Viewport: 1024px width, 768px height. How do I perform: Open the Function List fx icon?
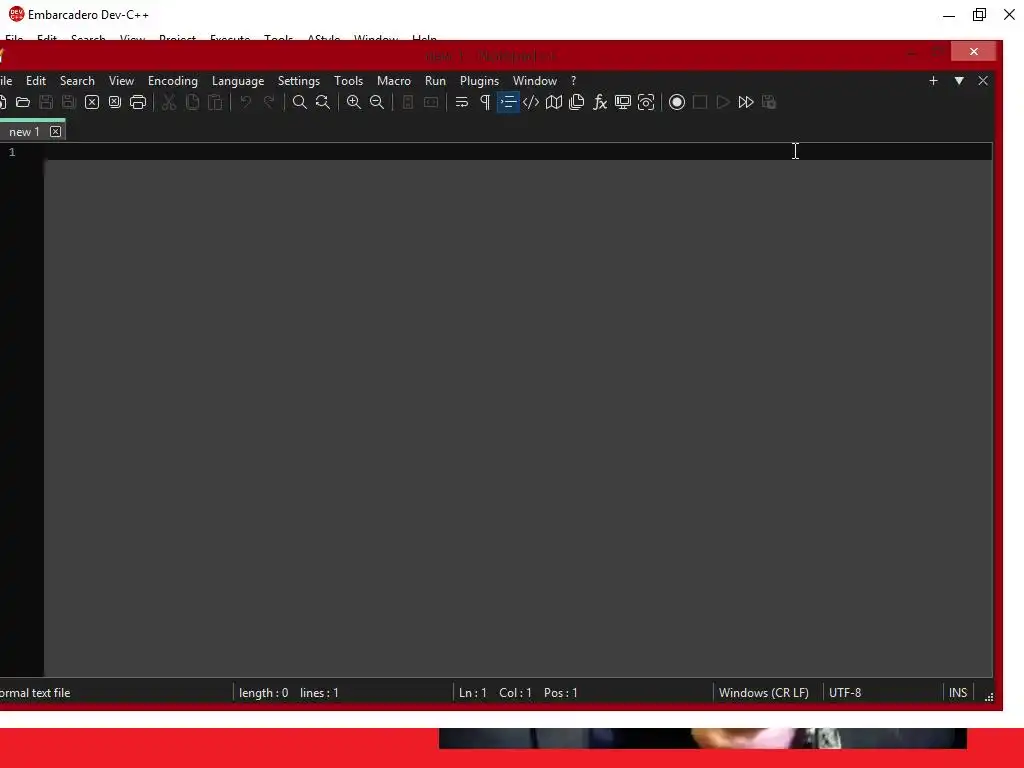600,102
